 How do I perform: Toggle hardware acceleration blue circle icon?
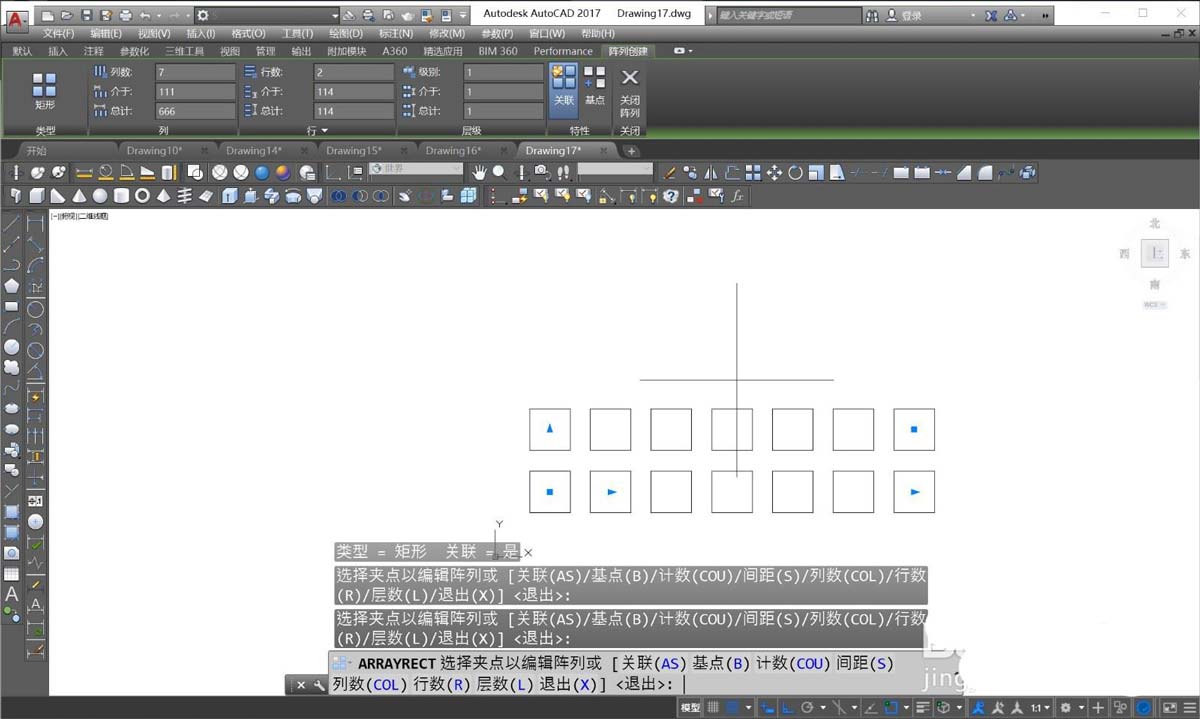1143,708
